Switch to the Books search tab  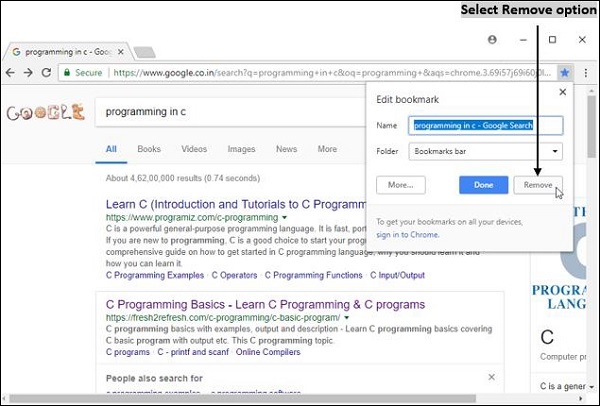(x=149, y=149)
